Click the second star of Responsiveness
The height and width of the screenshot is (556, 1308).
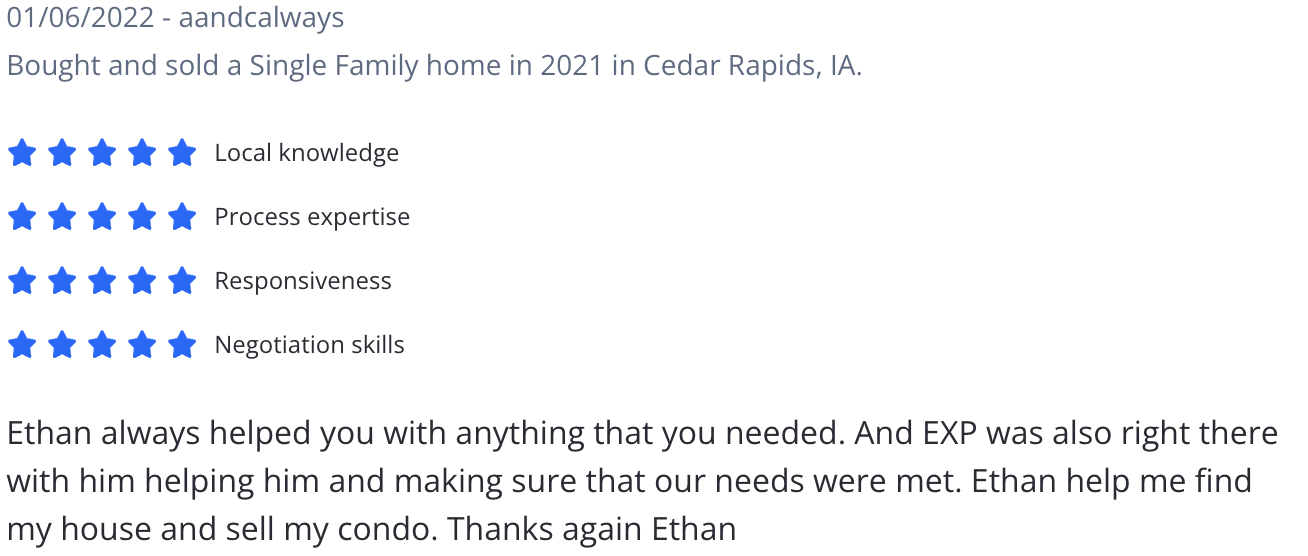pos(62,281)
